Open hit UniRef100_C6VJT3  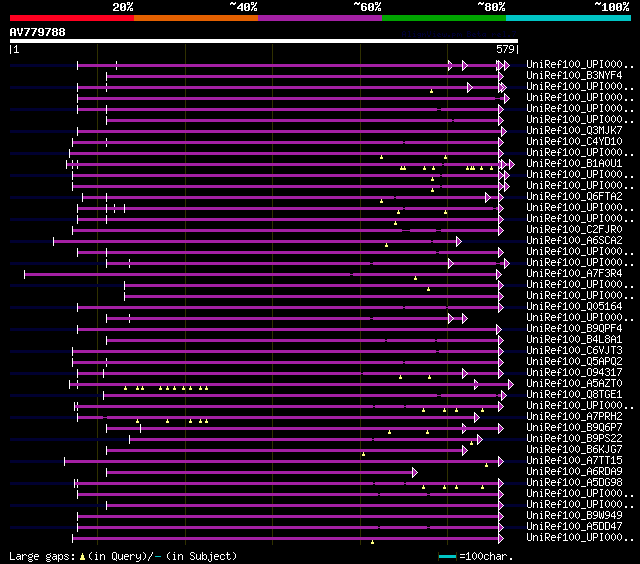click(x=574, y=351)
